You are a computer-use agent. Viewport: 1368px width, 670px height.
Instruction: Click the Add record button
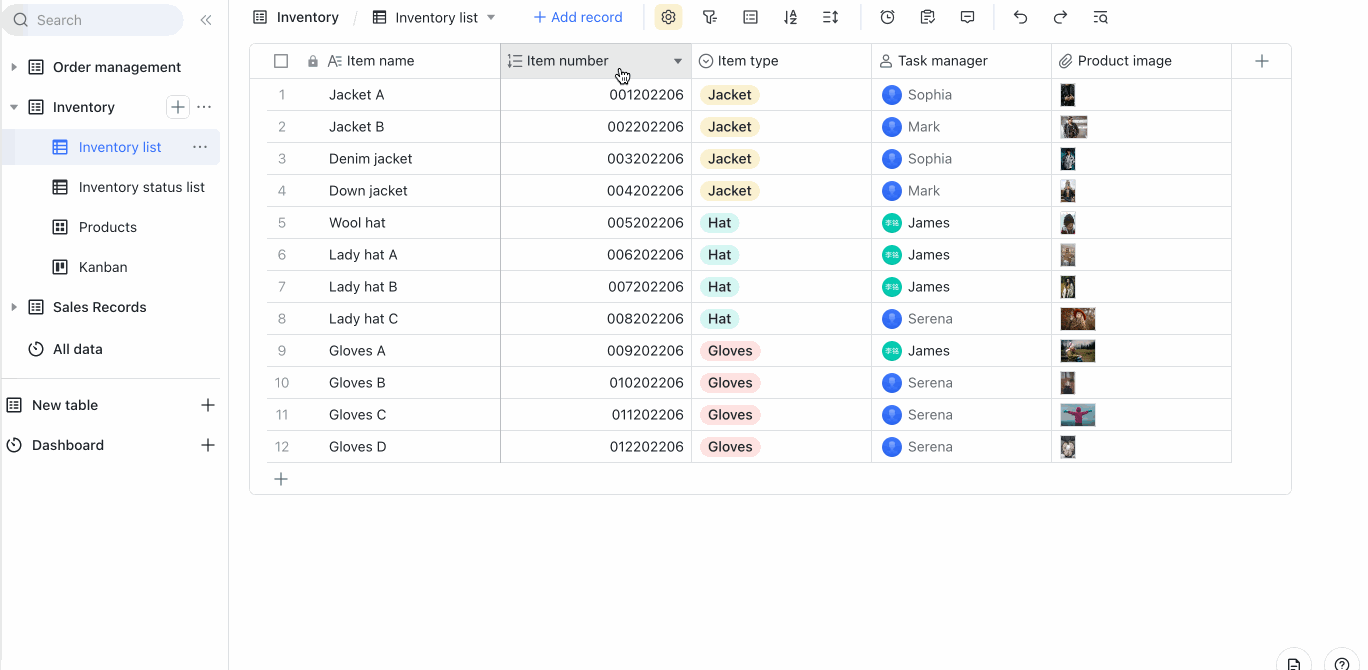click(x=578, y=17)
